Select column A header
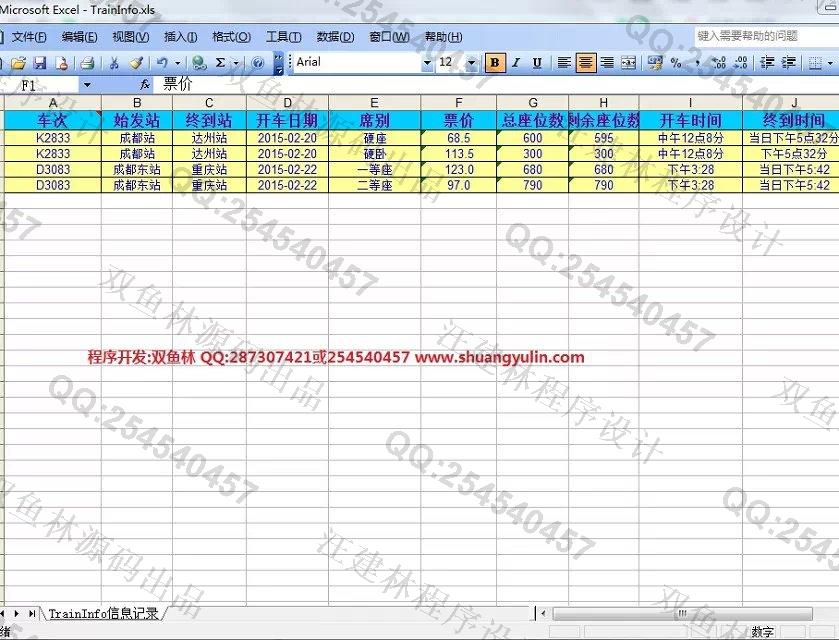The height and width of the screenshot is (640, 839). [x=52, y=103]
